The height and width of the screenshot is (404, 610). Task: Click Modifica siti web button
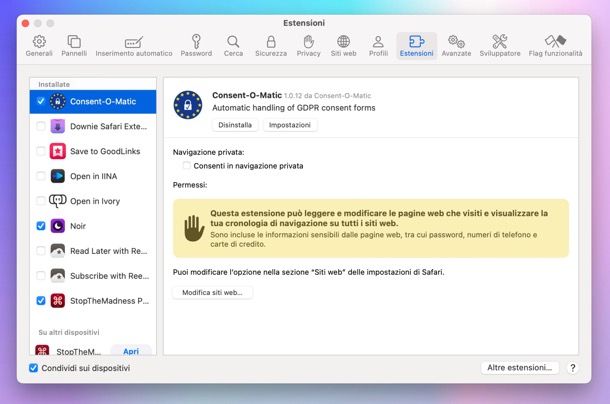(212, 293)
